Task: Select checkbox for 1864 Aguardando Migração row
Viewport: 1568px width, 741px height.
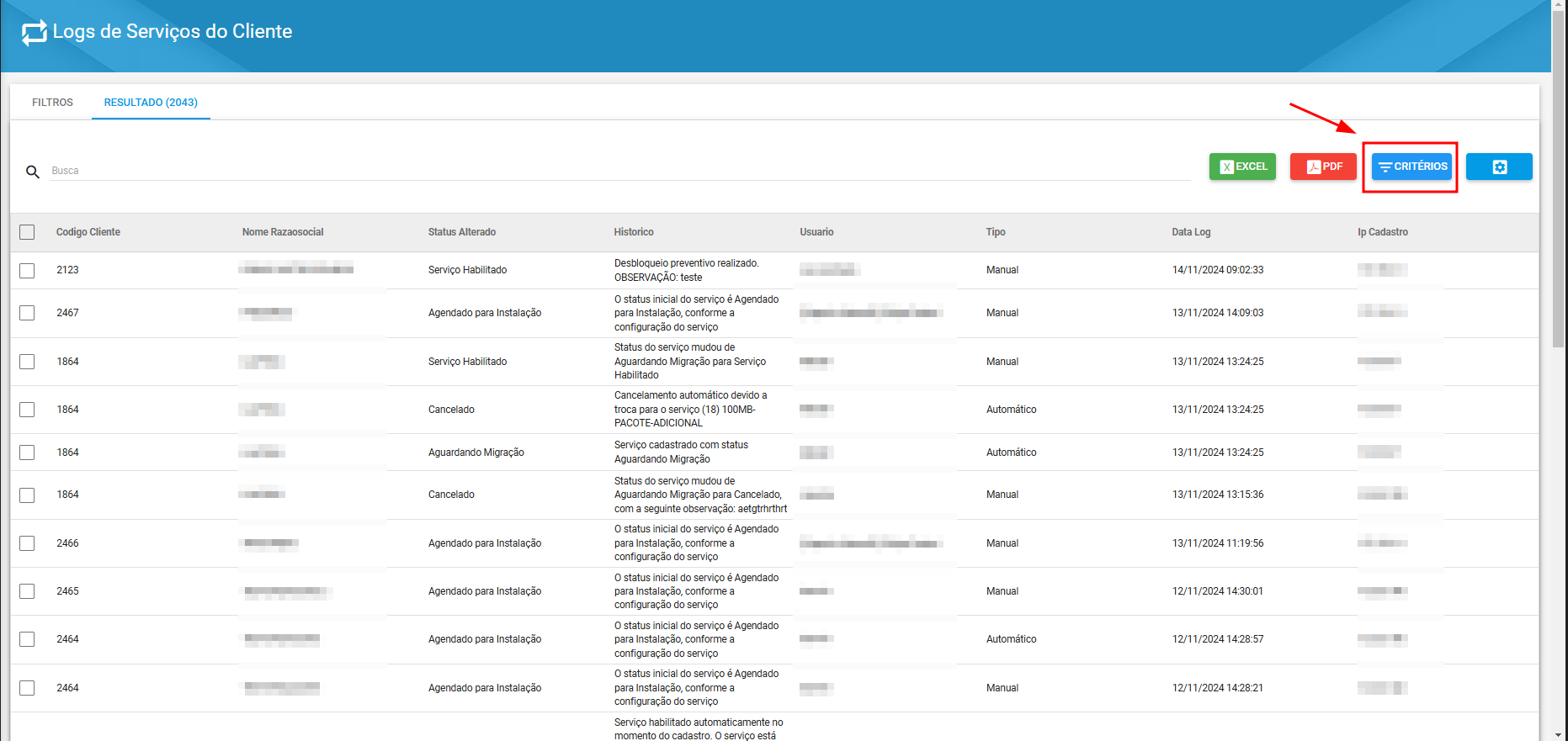Action: coord(27,453)
